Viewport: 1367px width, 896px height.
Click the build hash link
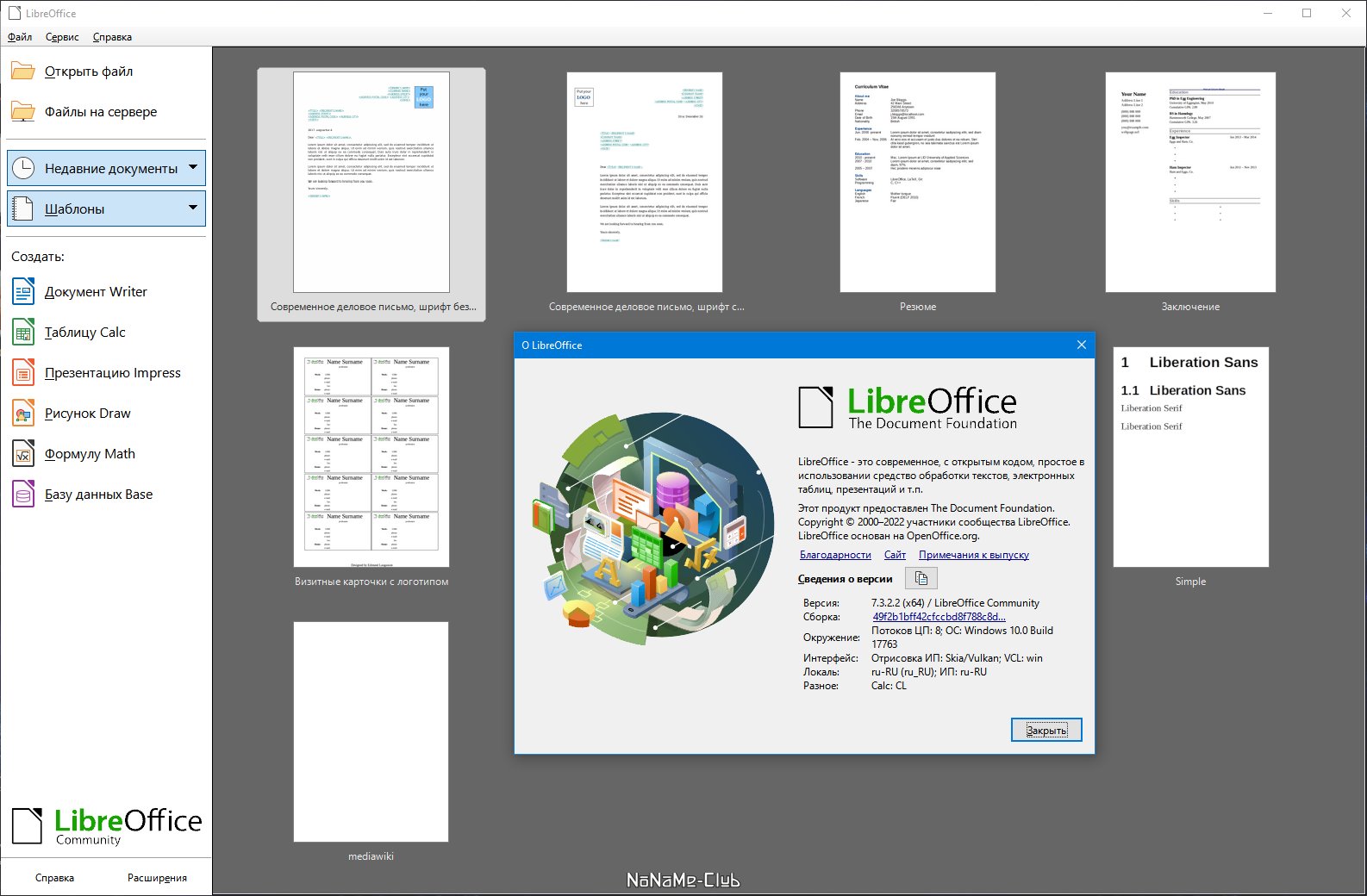[x=939, y=617]
